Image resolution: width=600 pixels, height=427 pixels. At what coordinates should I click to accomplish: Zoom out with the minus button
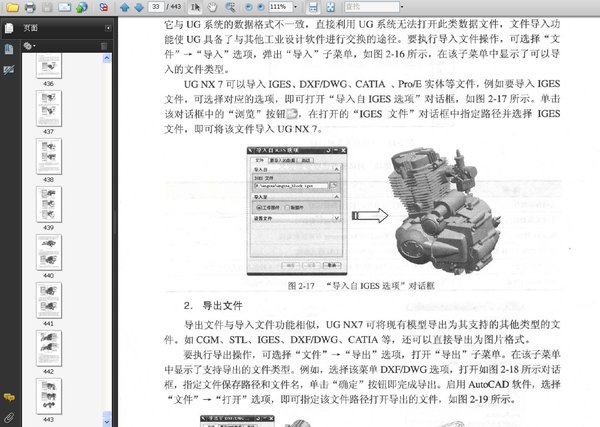pyautogui.click(x=248, y=7)
